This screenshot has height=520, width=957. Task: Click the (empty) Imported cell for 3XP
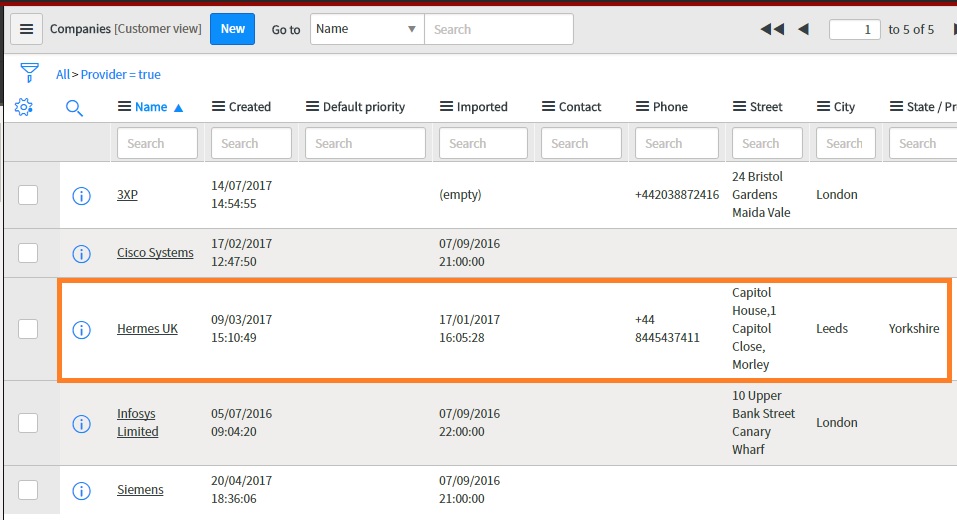[x=460, y=195]
